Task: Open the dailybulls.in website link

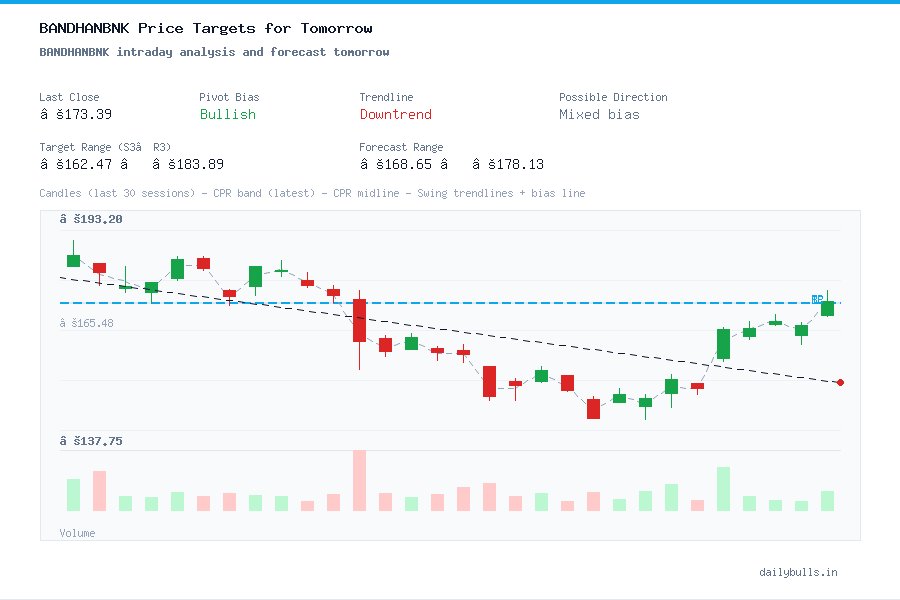Action: (x=799, y=572)
